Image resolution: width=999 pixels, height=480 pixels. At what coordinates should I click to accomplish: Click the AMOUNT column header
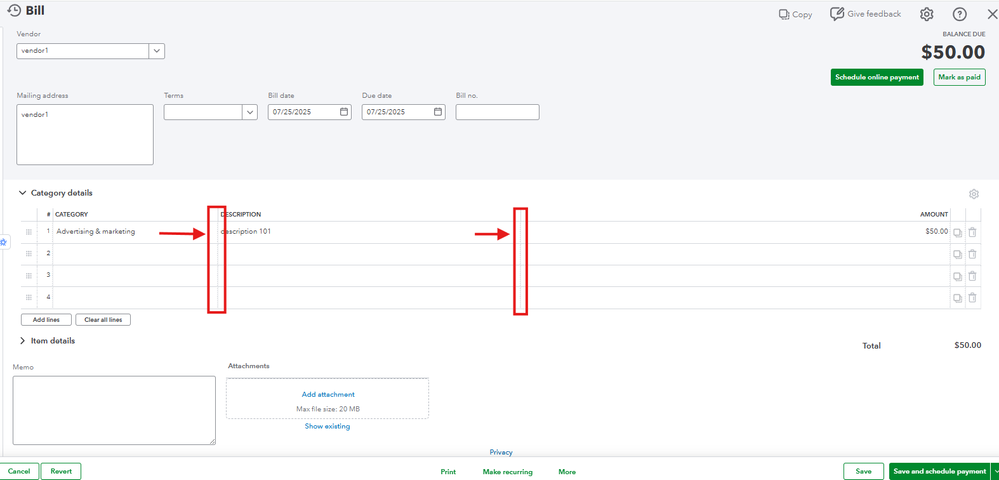click(x=933, y=214)
